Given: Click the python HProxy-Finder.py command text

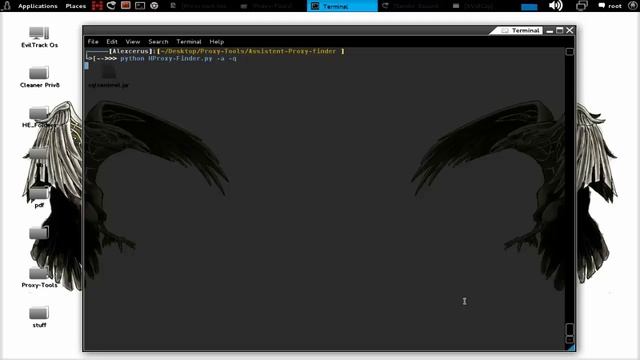Looking at the screenshot, I should (x=178, y=58).
